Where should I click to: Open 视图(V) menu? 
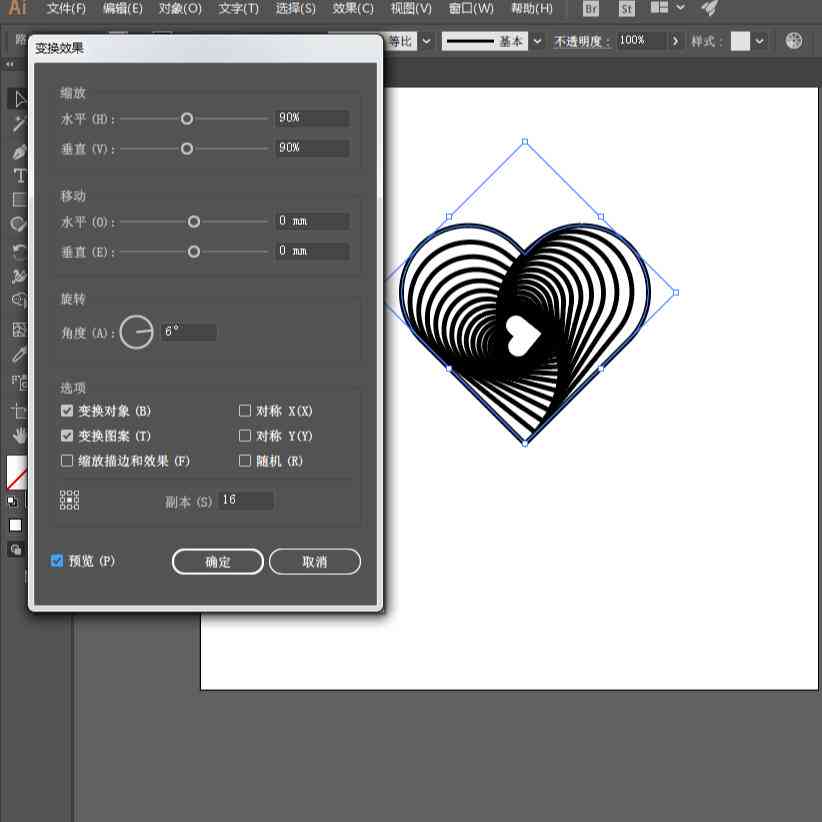click(411, 8)
